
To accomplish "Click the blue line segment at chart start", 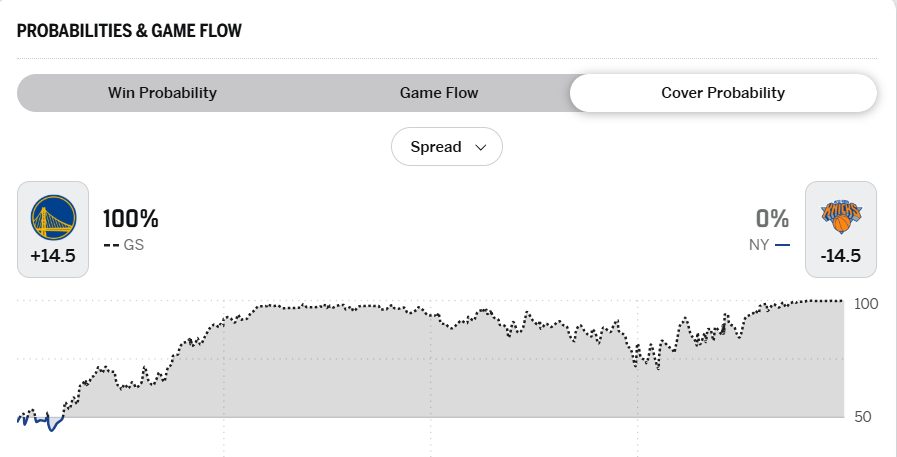I will 42,421.
